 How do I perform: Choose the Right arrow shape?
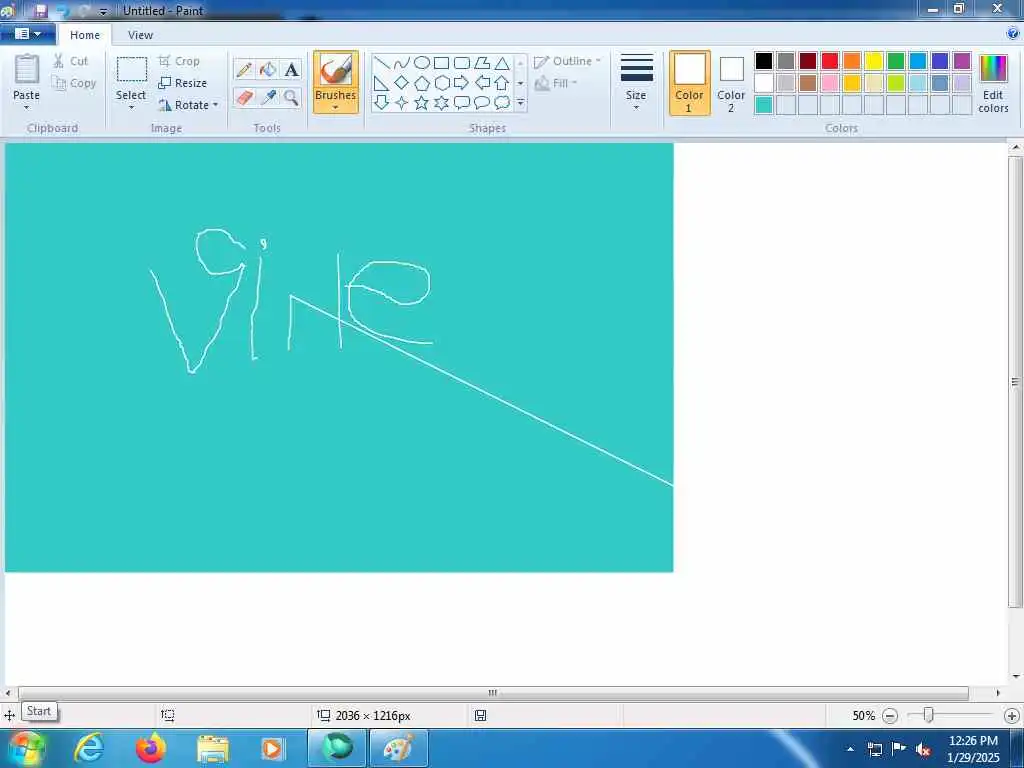[462, 83]
